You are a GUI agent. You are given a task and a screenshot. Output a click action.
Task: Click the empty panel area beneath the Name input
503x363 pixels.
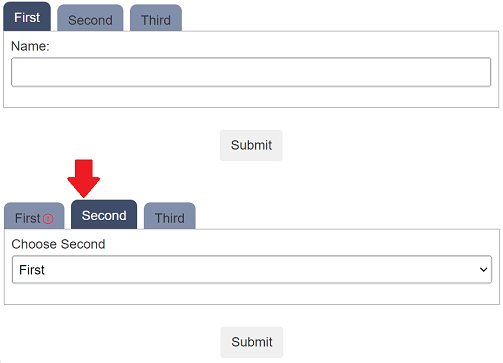coord(251,97)
